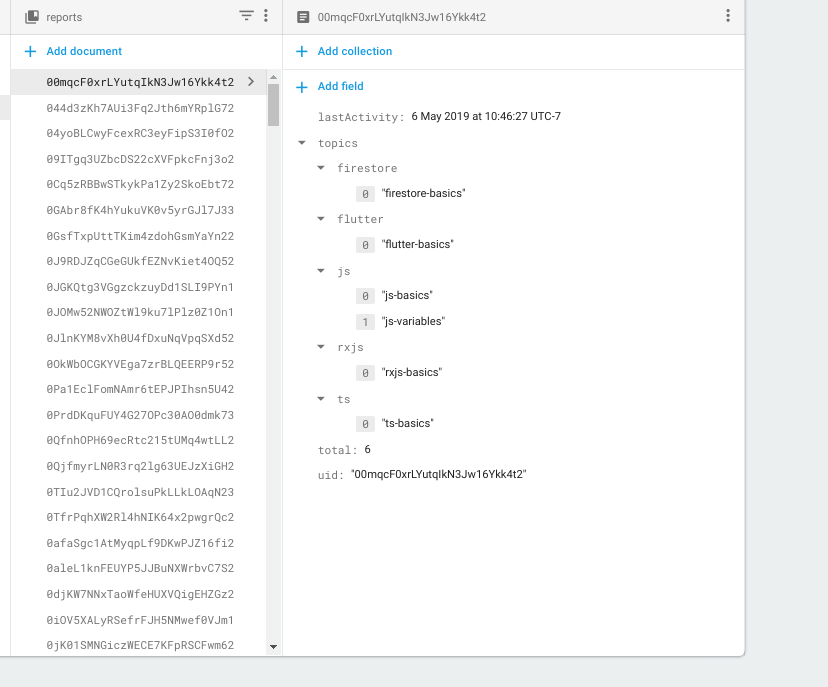Select document 0PrdDKquFUY4G27OPc30AO0dmk73
Screen dimensions: 828x687
(x=140, y=415)
